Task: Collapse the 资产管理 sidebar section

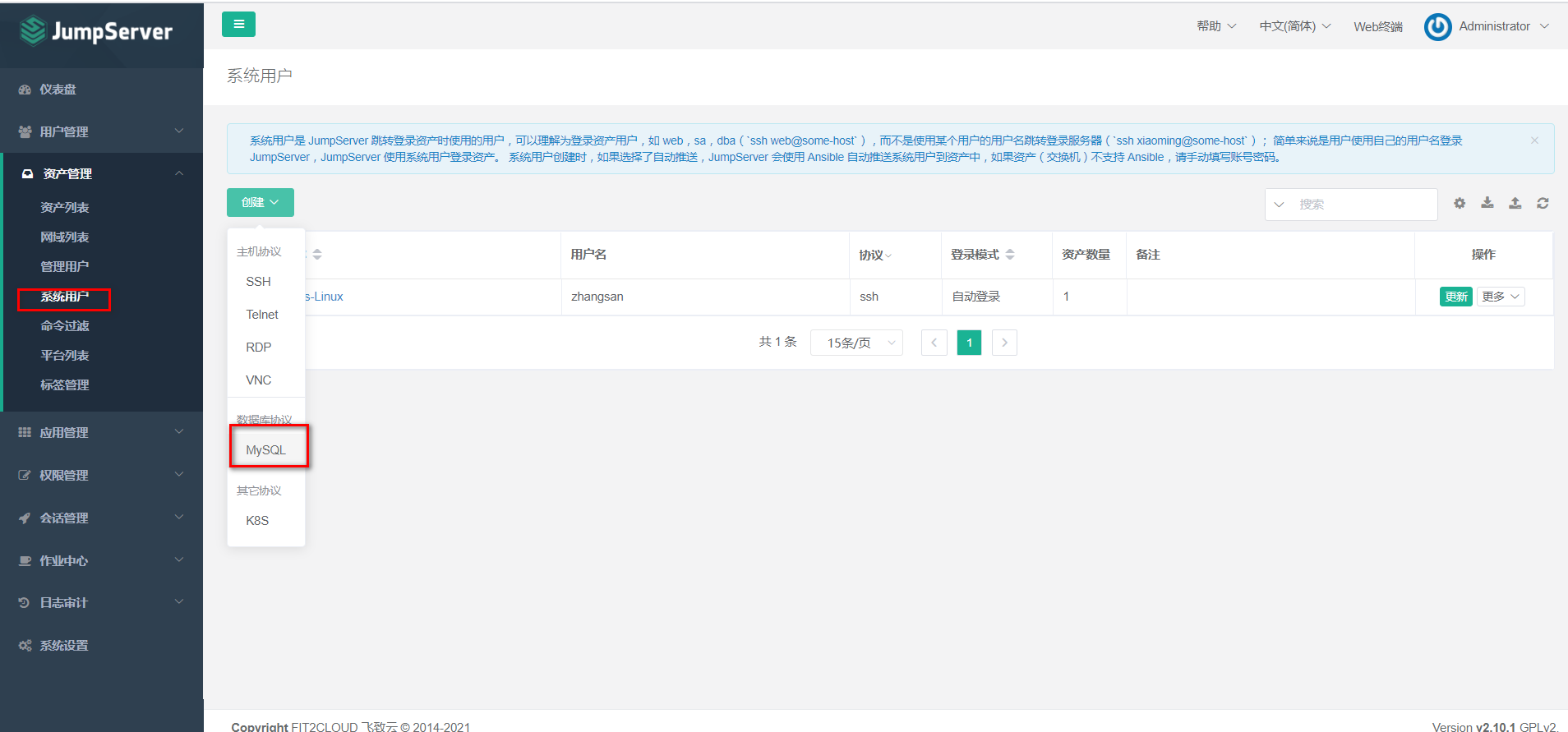Action: click(x=179, y=173)
